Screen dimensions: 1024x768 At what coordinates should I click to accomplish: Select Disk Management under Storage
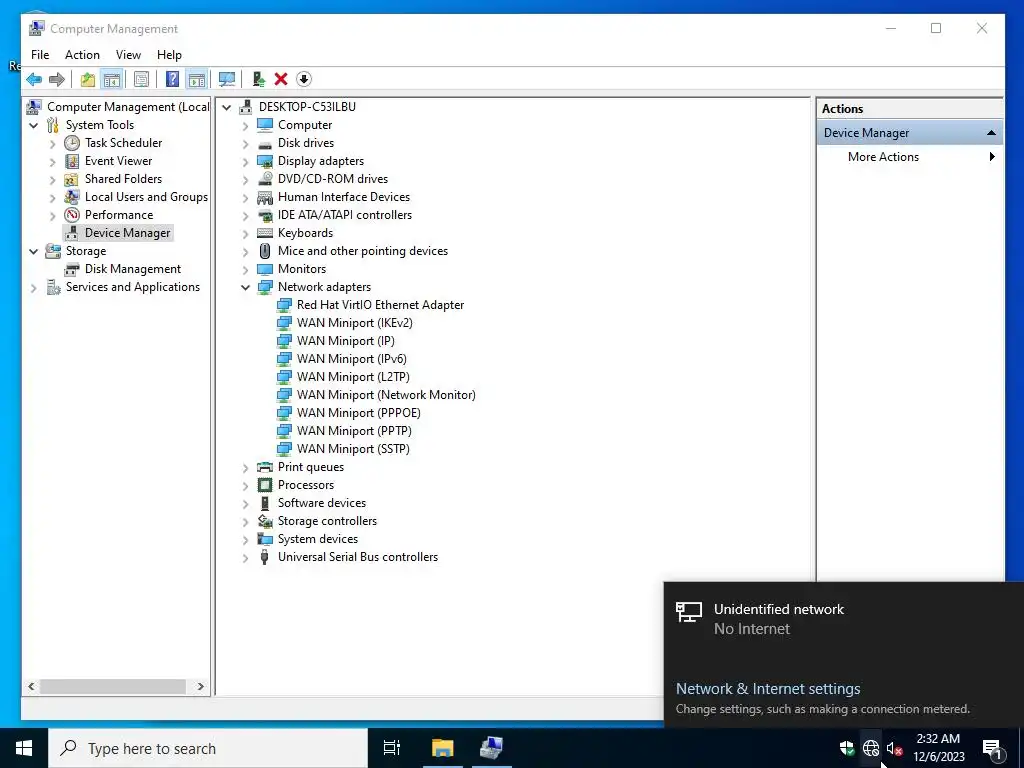[133, 269]
